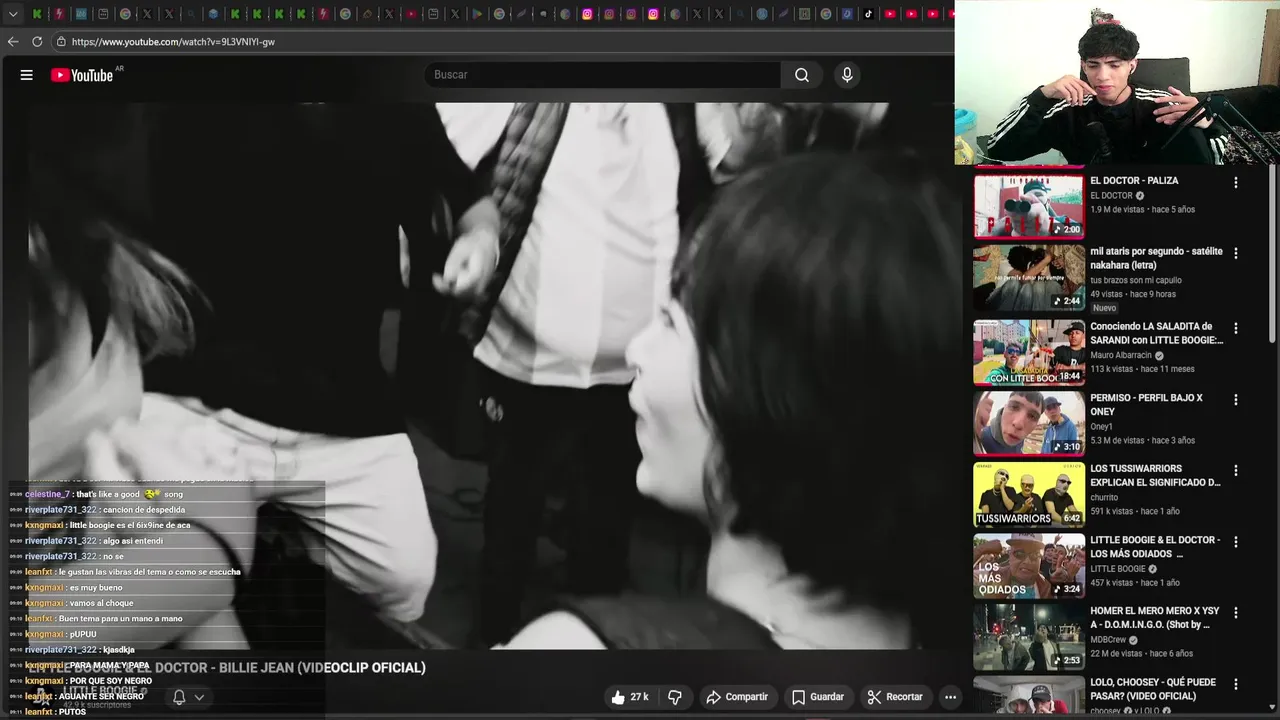Click the browser URL address field

[500, 42]
